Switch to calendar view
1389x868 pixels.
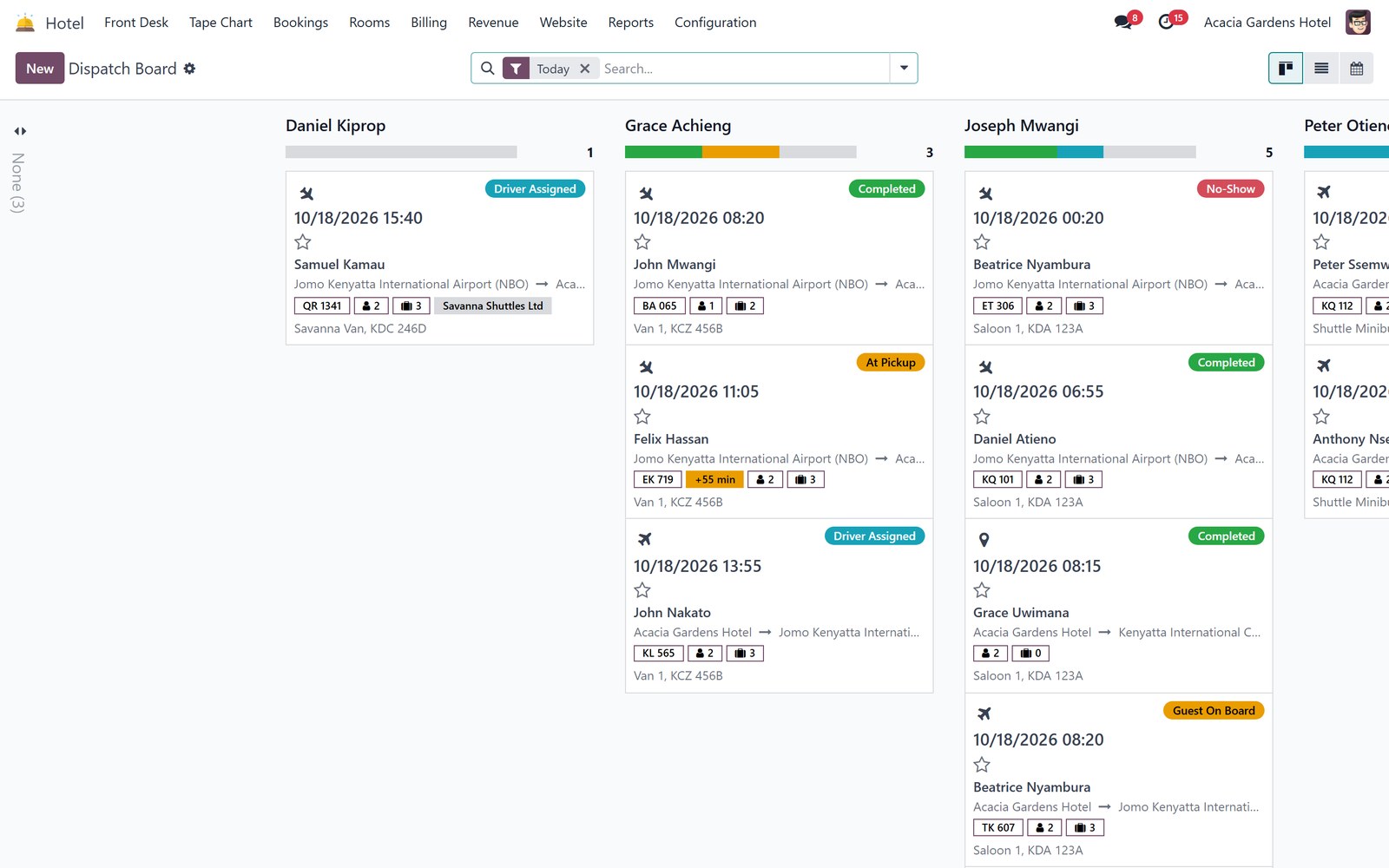pyautogui.click(x=1356, y=69)
